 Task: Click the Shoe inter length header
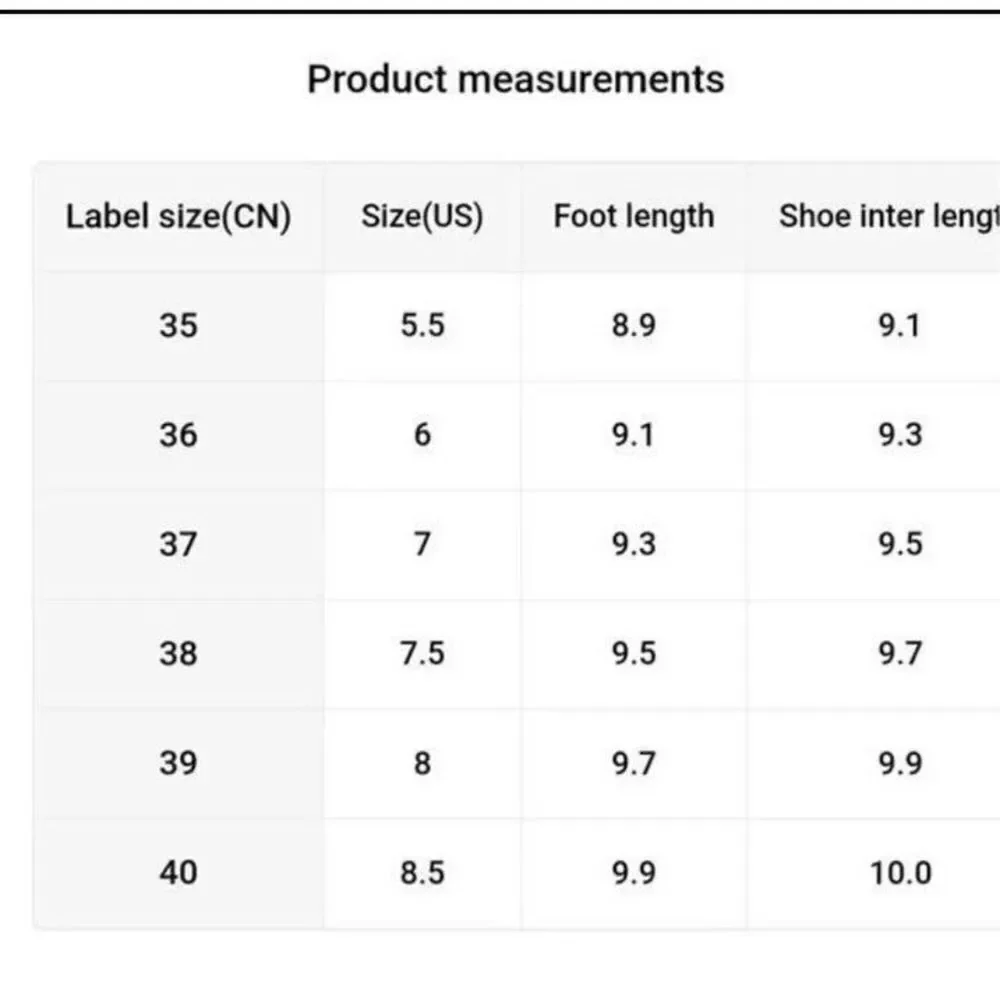pos(874,216)
